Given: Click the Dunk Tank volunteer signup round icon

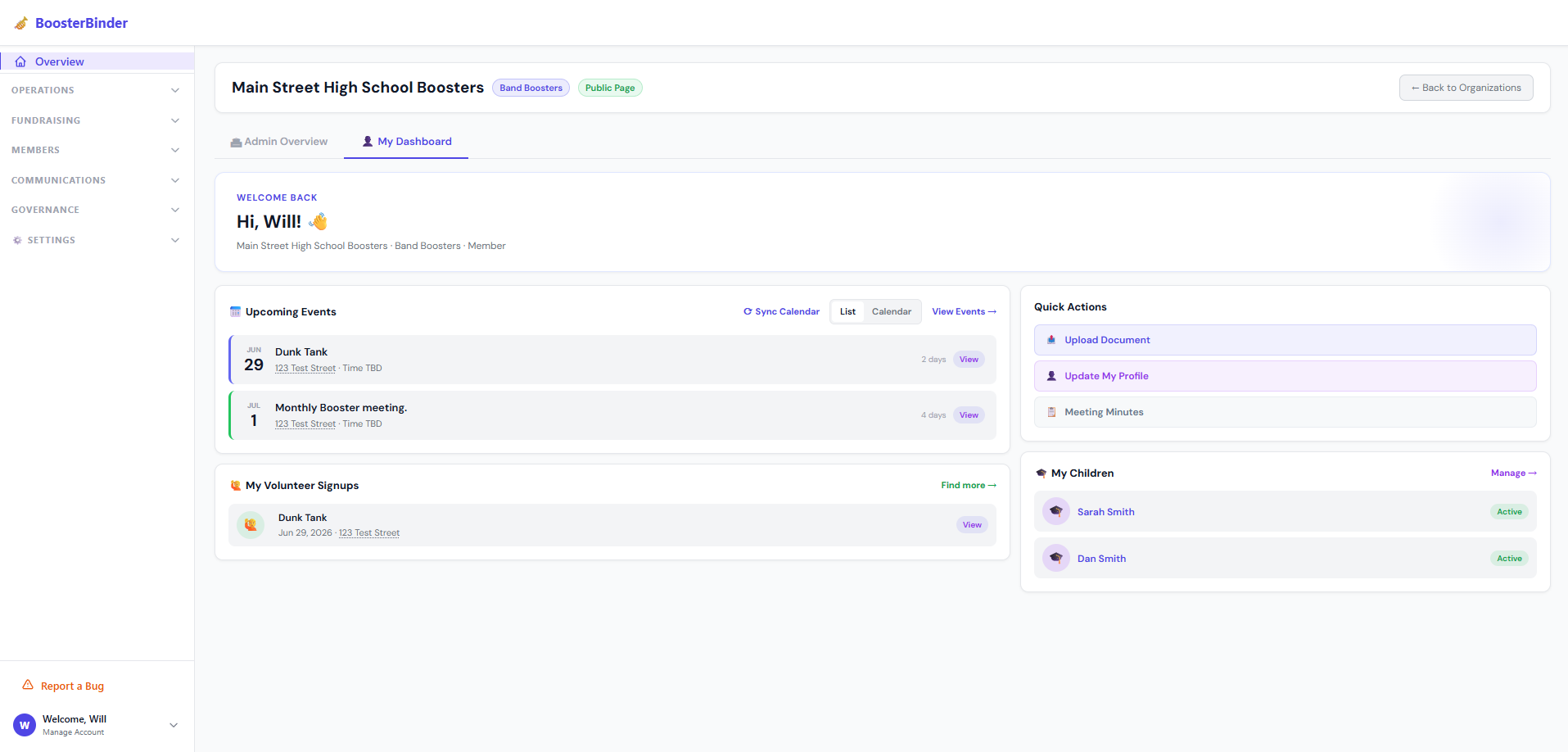Looking at the screenshot, I should pos(251,524).
